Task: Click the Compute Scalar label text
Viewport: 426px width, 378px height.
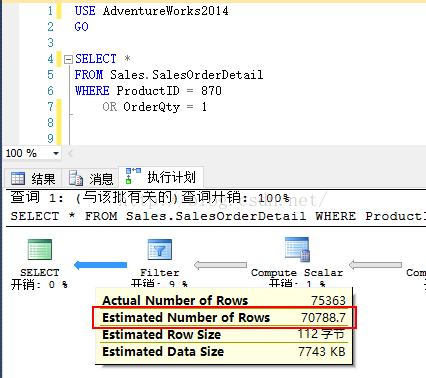Action: (x=297, y=273)
